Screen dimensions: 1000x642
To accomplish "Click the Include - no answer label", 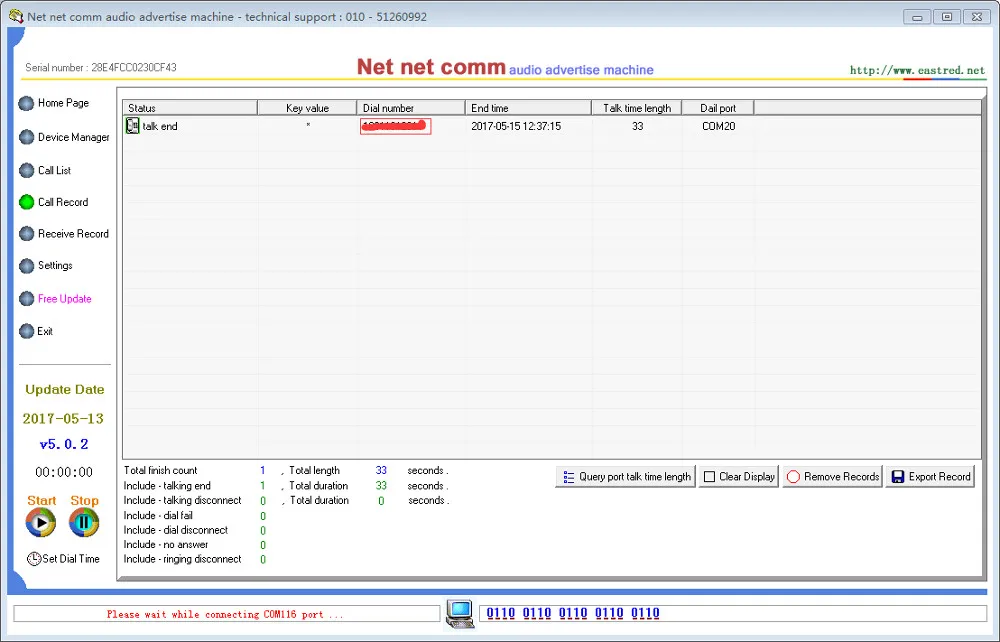I will point(166,544).
